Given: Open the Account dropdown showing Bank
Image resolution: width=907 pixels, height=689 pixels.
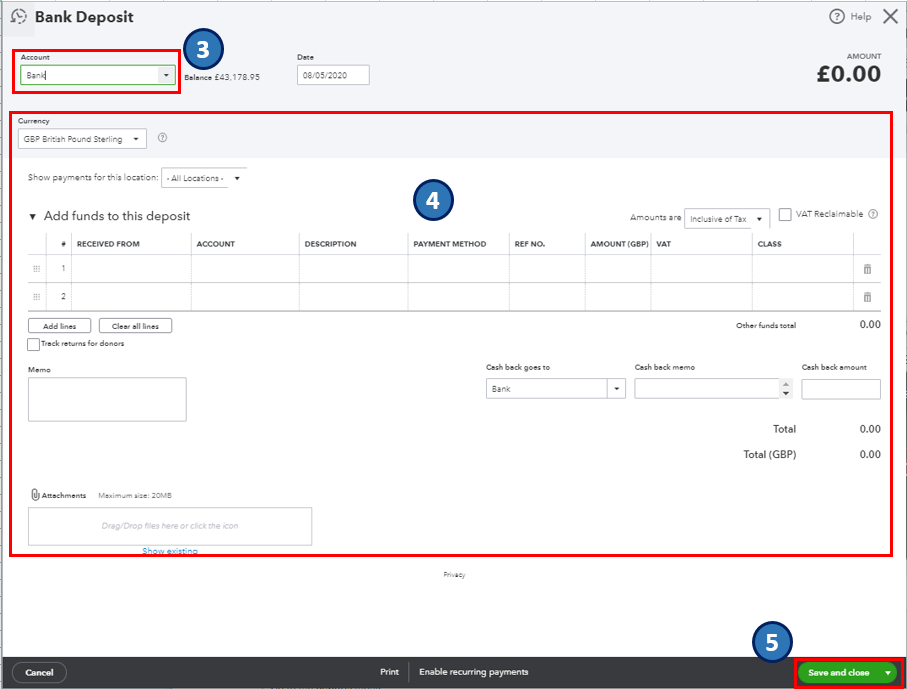Looking at the screenshot, I should tap(165, 75).
